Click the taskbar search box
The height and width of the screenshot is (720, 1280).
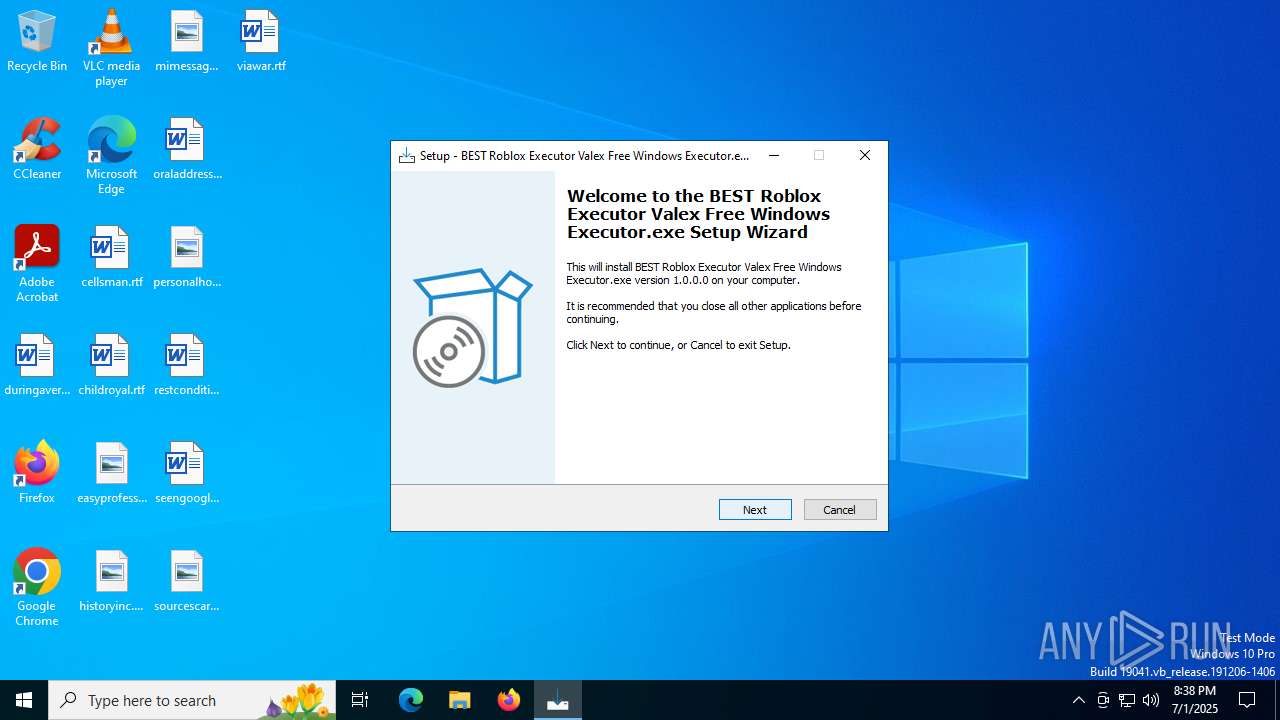[x=192, y=700]
